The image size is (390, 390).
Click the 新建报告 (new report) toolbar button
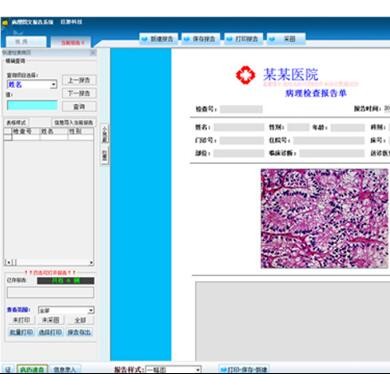(x=158, y=39)
